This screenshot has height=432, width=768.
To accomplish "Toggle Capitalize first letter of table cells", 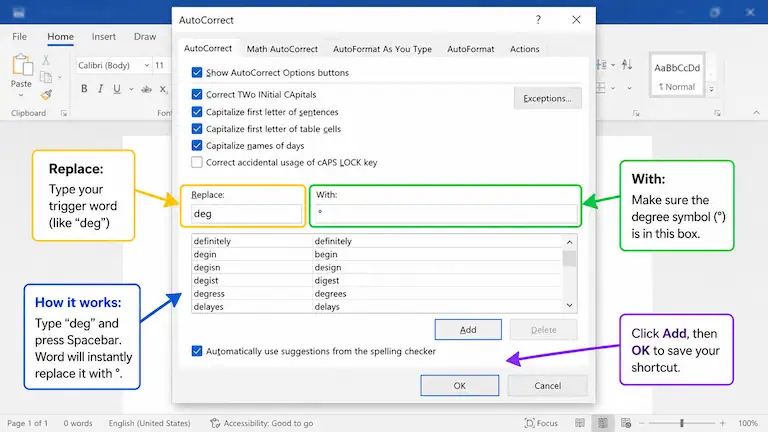I will (x=197, y=129).
